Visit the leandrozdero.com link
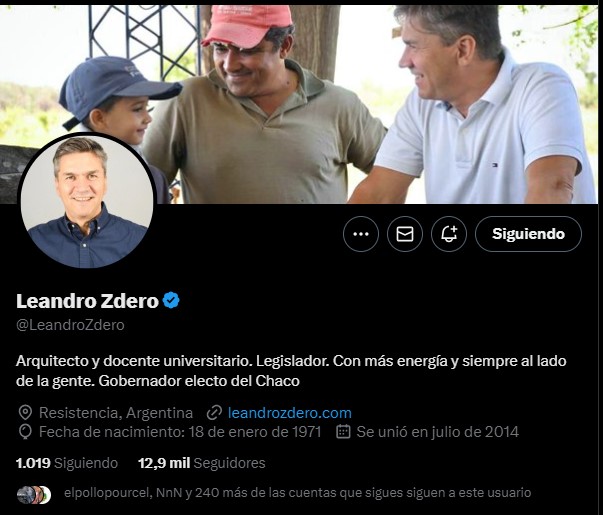Image resolution: width=603 pixels, height=515 pixels. tap(290, 413)
